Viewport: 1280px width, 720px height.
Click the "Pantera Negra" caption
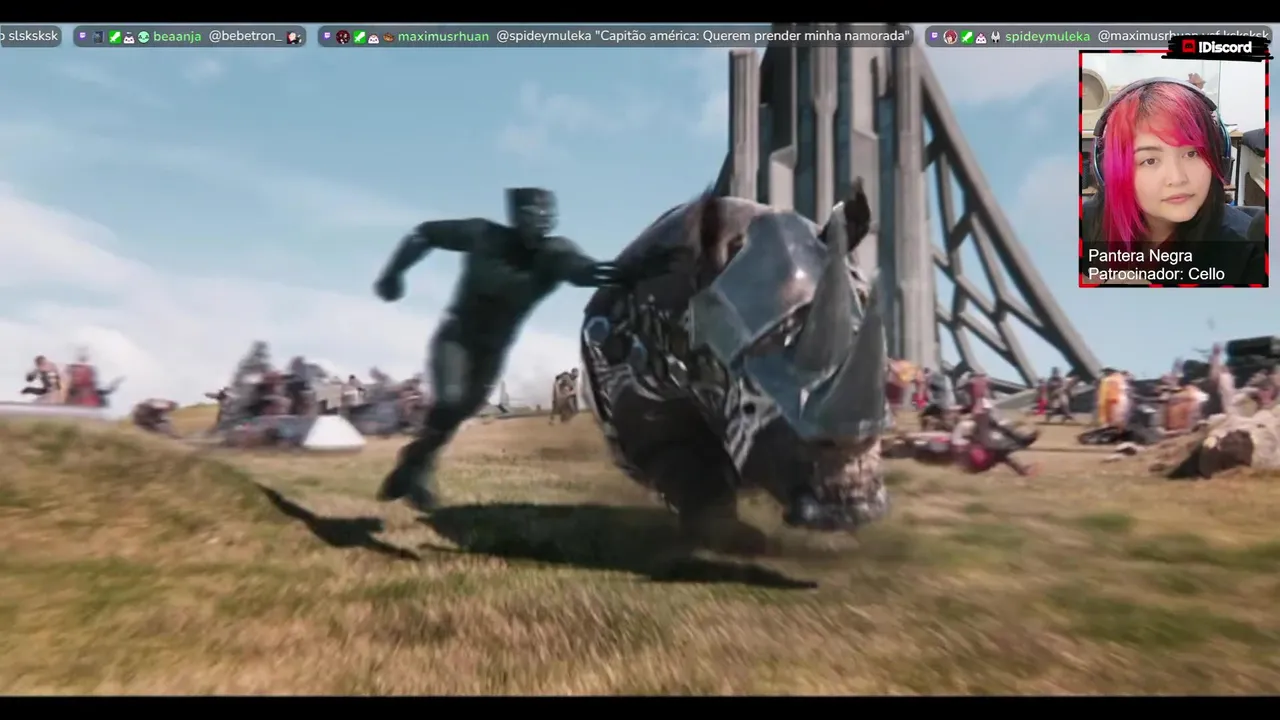coord(1140,256)
